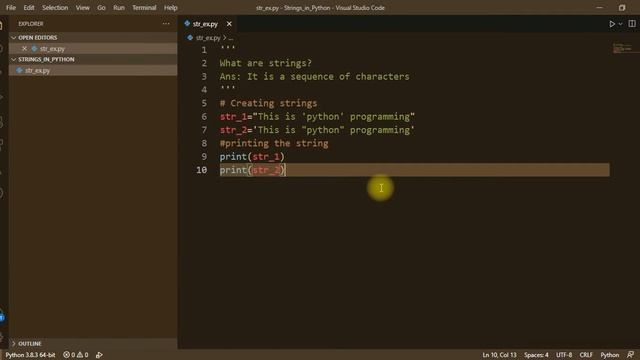Open str_ex.py in STRINGS_IN_PYTHON folder
This screenshot has height=360, width=640.
click(x=93, y=71)
